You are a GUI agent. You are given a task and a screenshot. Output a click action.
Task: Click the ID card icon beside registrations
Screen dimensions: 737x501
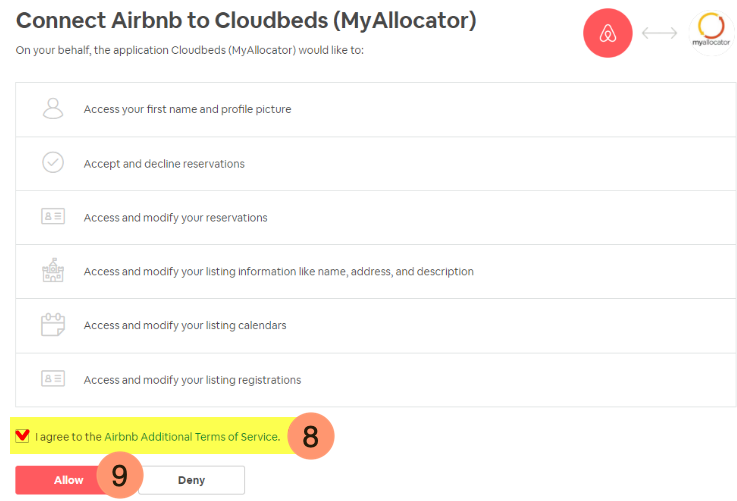(x=53, y=379)
